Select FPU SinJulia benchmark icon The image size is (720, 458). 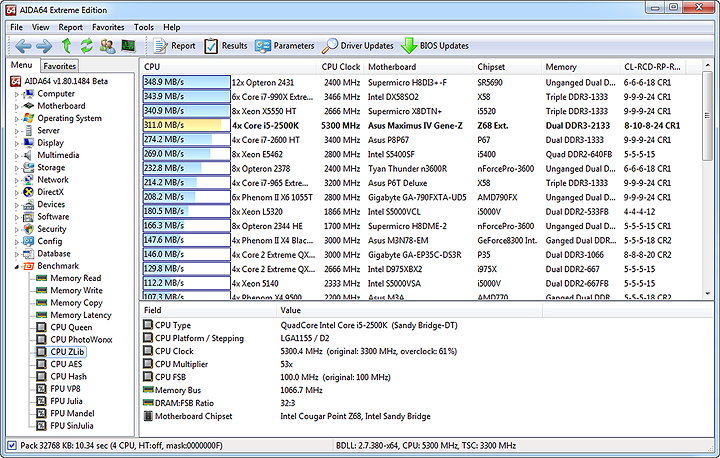coord(41,425)
